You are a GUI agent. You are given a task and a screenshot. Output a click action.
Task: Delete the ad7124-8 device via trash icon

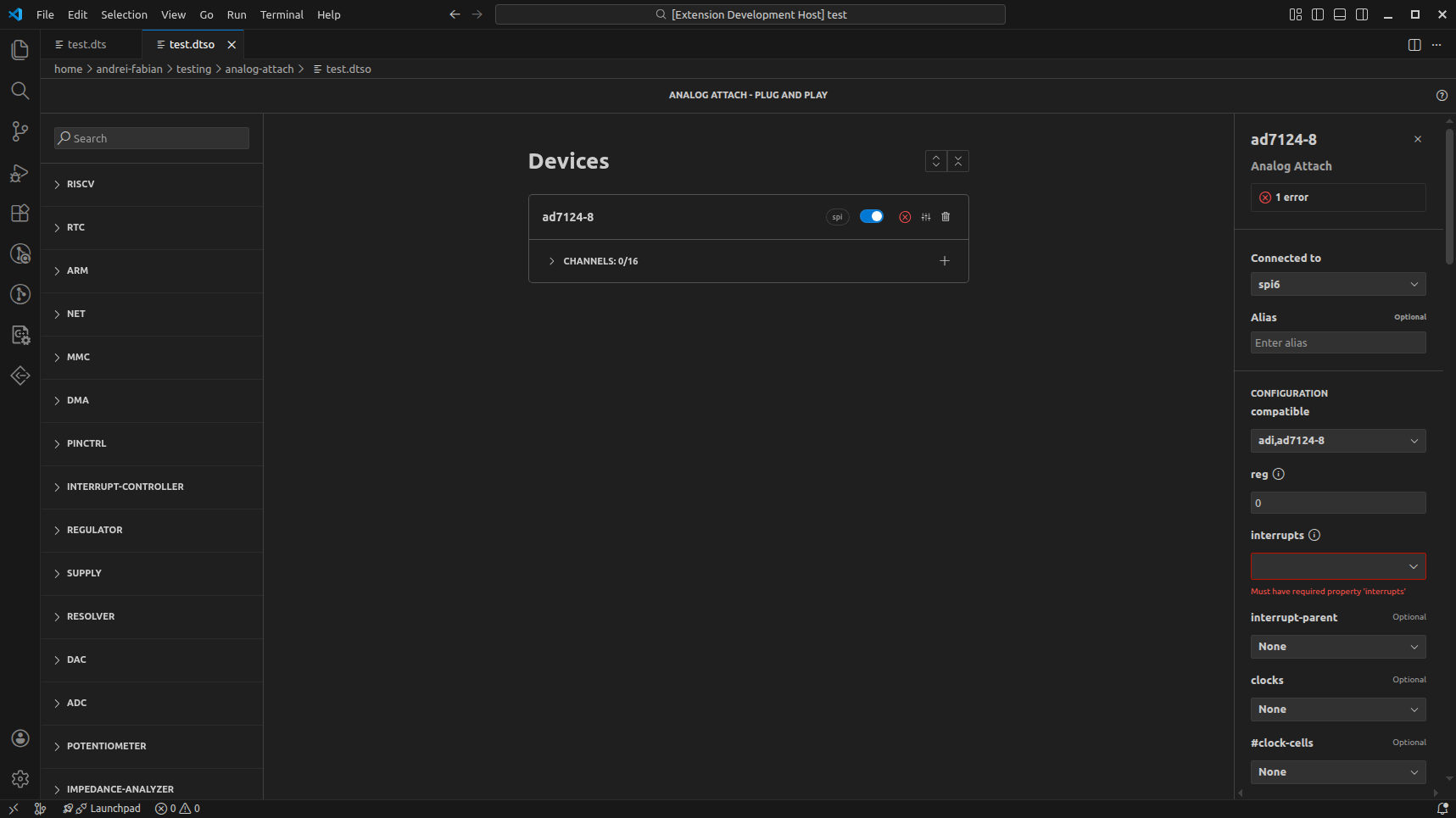[x=946, y=217]
